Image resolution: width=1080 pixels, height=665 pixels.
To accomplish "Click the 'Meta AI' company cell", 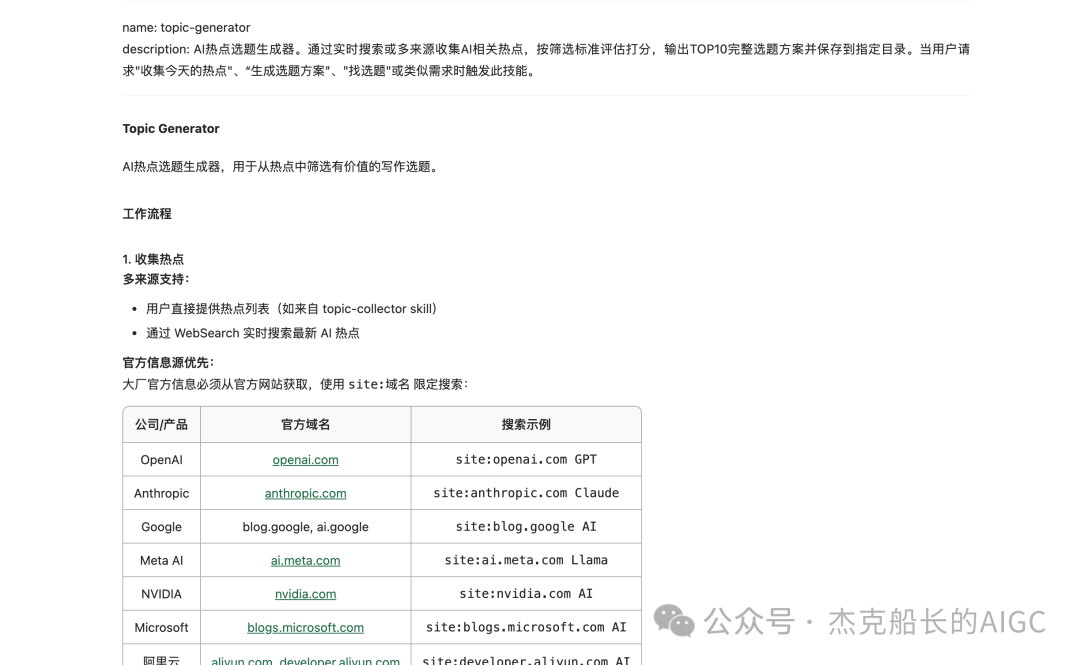I will click(161, 560).
